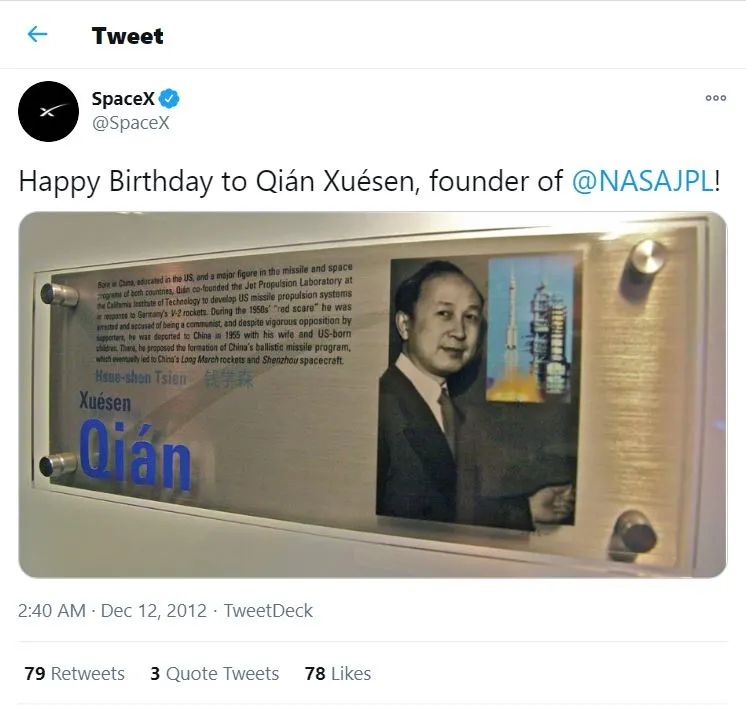The height and width of the screenshot is (708, 746).
Task: Click the back arrow icon
Action: pyautogui.click(x=37, y=35)
